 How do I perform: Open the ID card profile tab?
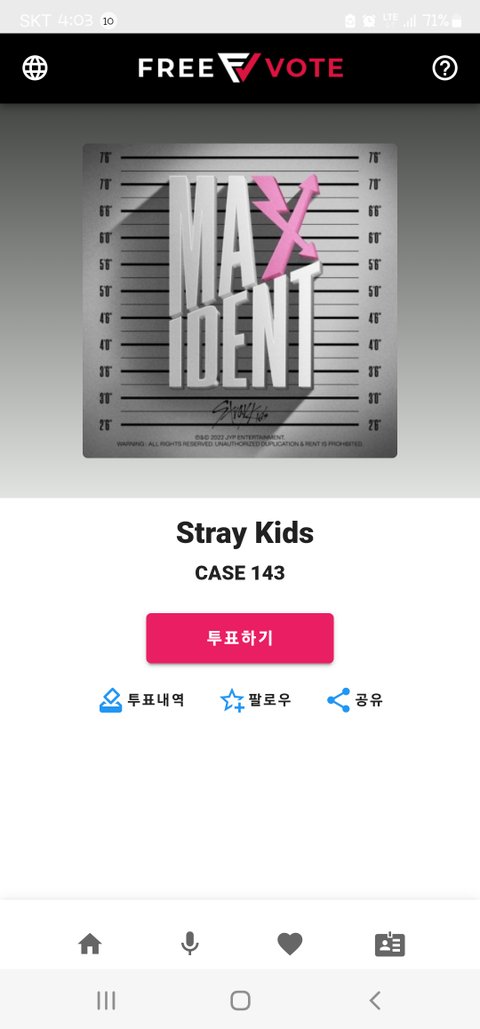pyautogui.click(x=389, y=944)
